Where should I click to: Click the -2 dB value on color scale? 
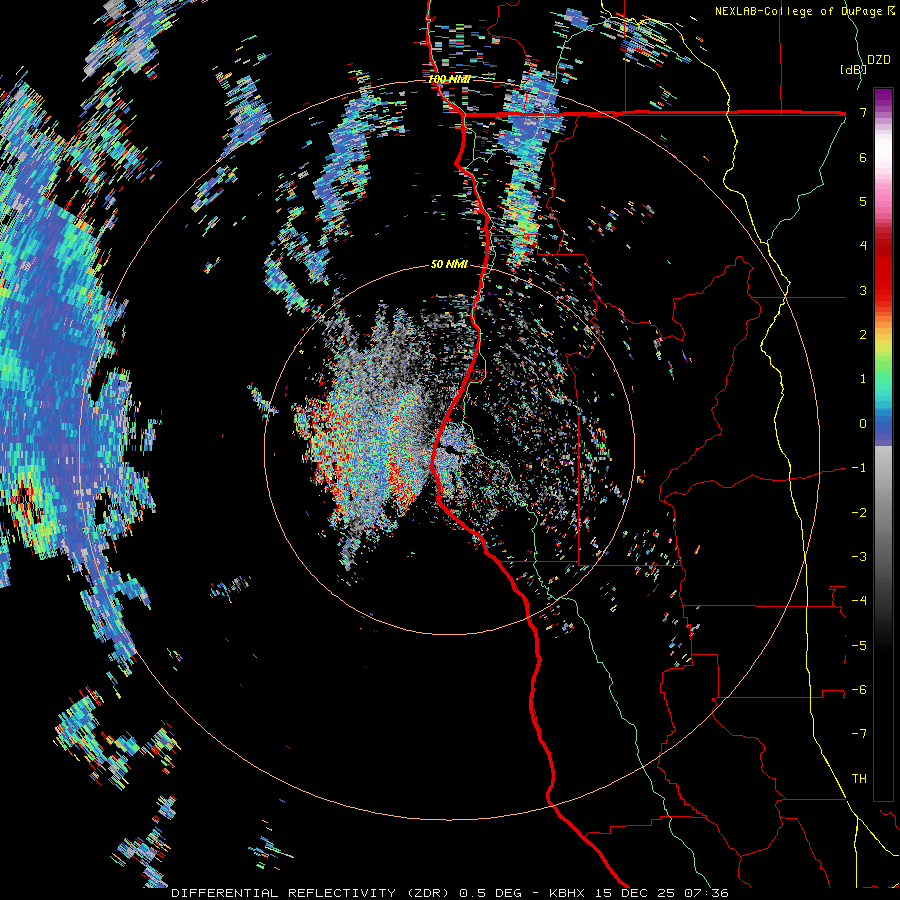(x=859, y=513)
